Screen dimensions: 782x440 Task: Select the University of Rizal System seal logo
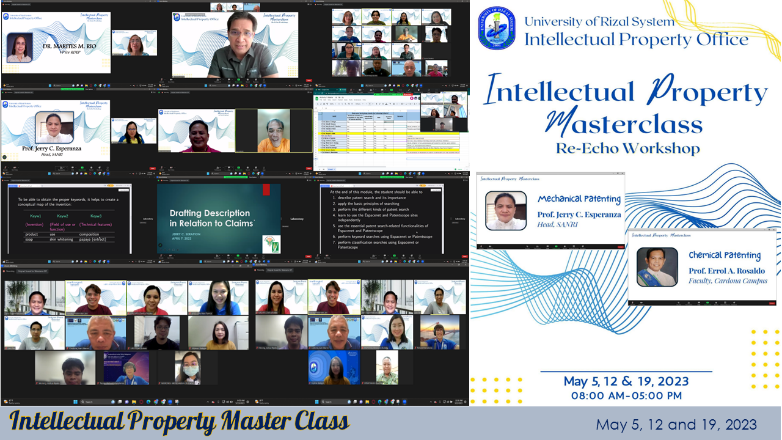(496, 28)
